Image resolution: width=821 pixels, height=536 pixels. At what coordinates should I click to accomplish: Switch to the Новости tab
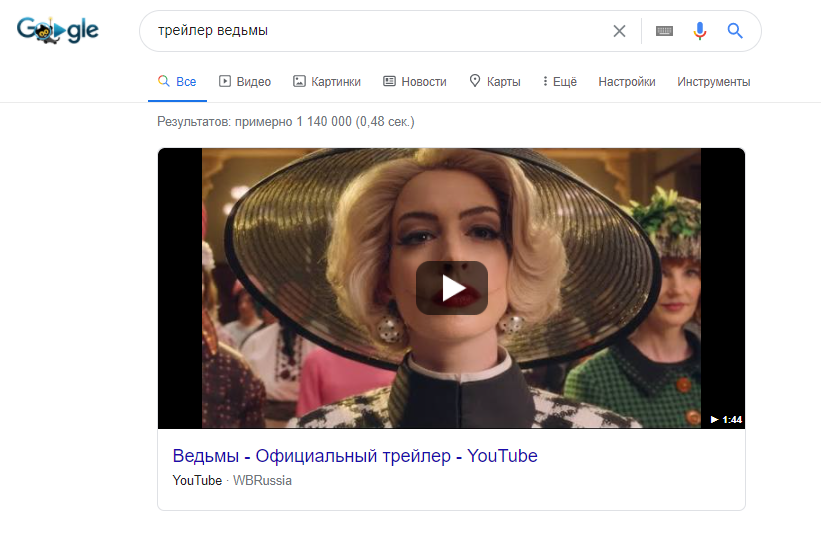(x=415, y=82)
